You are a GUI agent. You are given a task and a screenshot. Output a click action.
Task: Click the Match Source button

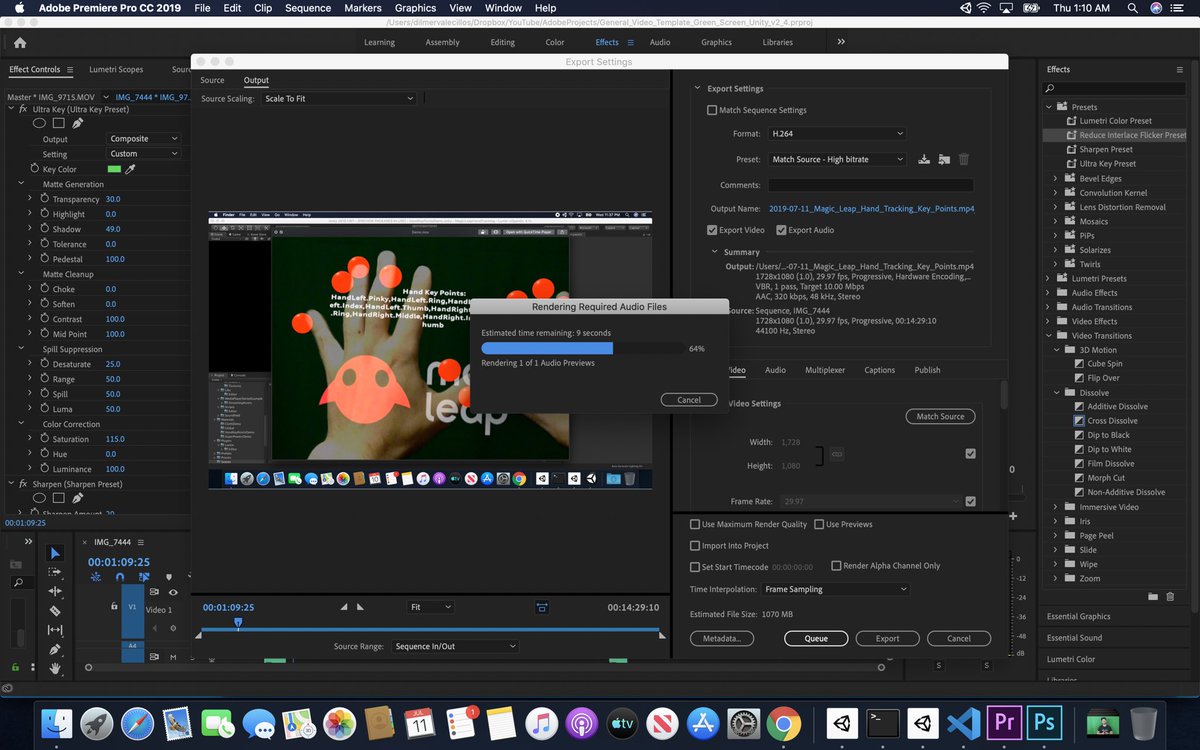(940, 416)
